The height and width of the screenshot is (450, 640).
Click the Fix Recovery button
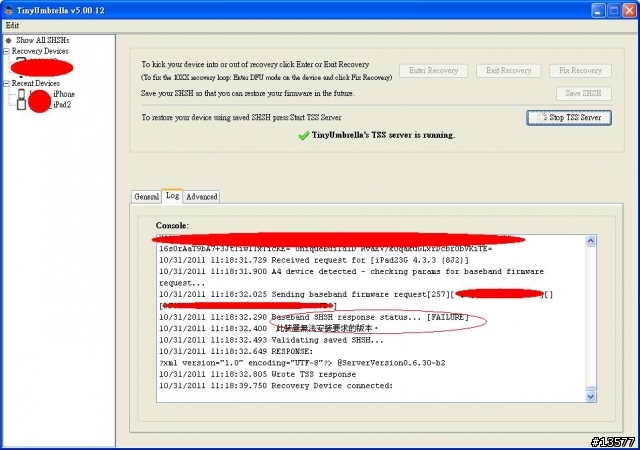(x=580, y=71)
